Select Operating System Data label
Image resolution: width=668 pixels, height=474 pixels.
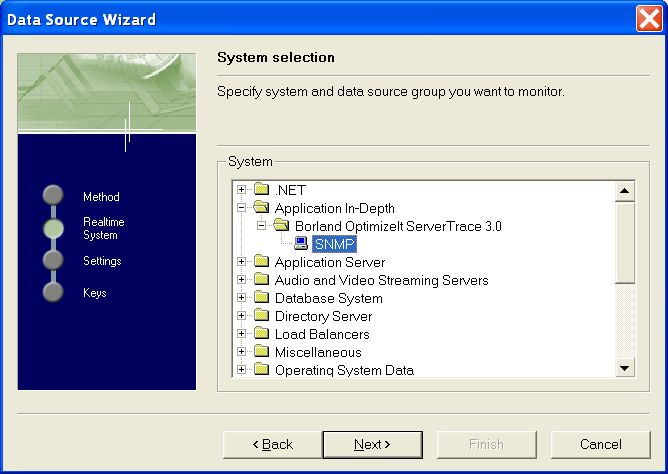pos(344,370)
